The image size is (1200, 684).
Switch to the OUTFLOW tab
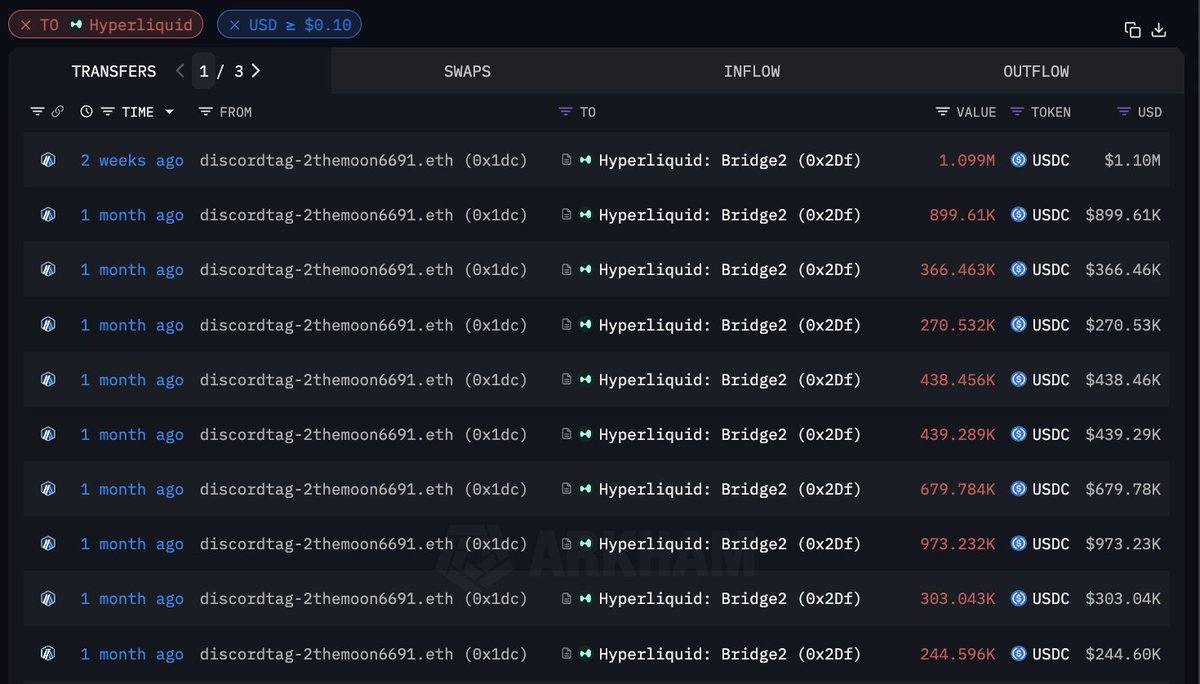point(1036,71)
